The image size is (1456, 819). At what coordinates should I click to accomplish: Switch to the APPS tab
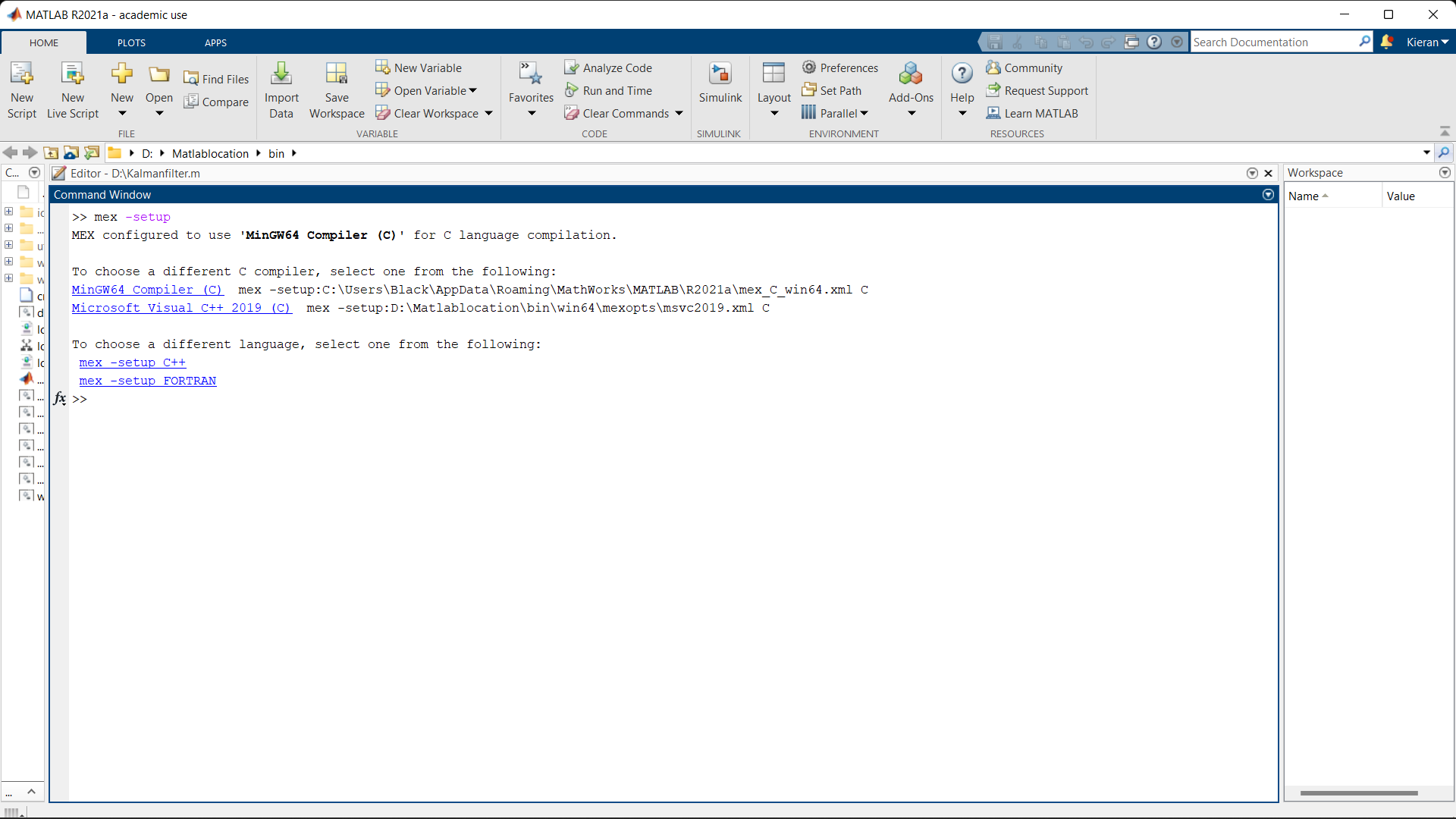(x=215, y=42)
